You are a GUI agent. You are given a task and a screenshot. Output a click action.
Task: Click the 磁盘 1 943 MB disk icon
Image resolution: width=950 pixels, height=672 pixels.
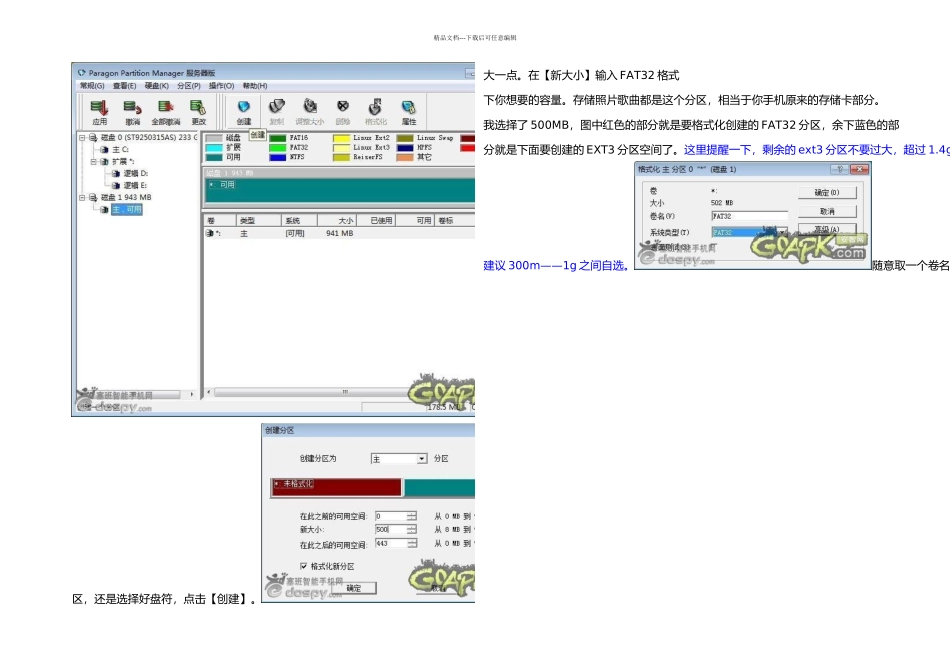click(93, 198)
